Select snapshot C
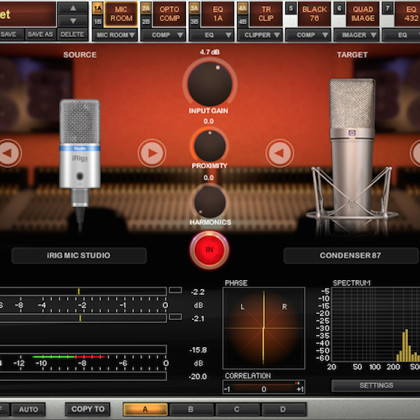 [x=237, y=409]
